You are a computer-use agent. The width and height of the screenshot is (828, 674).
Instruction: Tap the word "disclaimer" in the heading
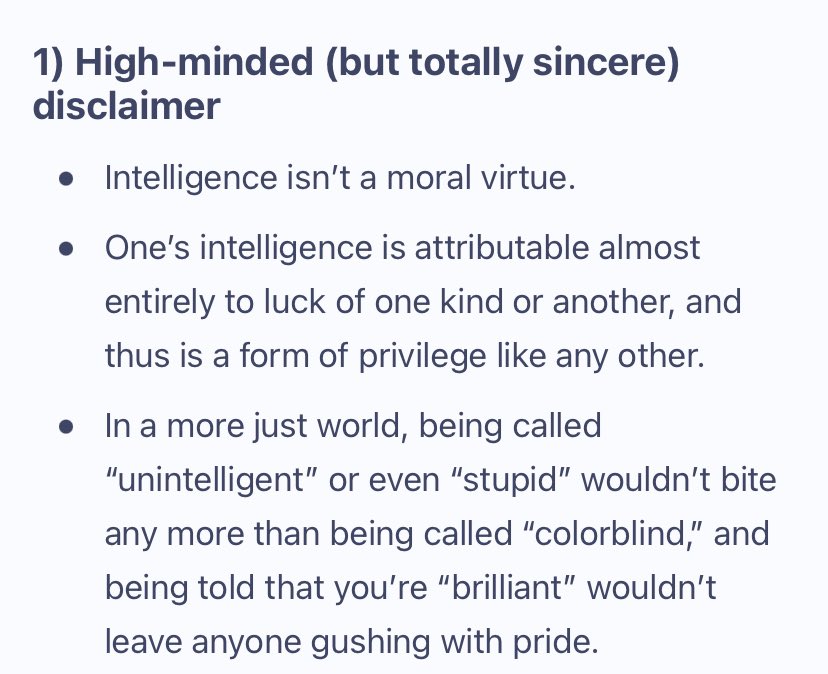[x=126, y=106]
